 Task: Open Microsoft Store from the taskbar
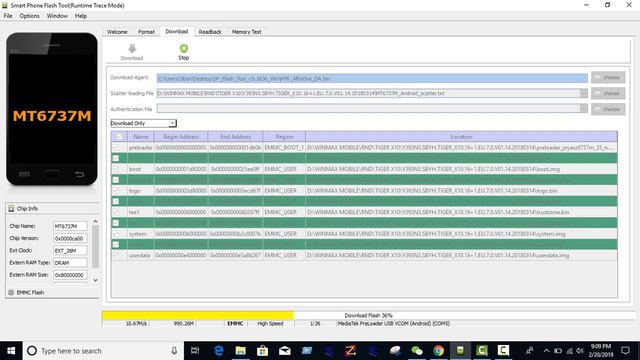pos(262,351)
